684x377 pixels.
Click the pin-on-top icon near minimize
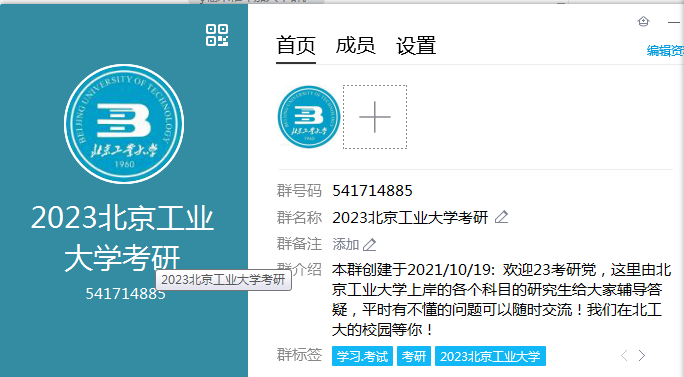643,21
